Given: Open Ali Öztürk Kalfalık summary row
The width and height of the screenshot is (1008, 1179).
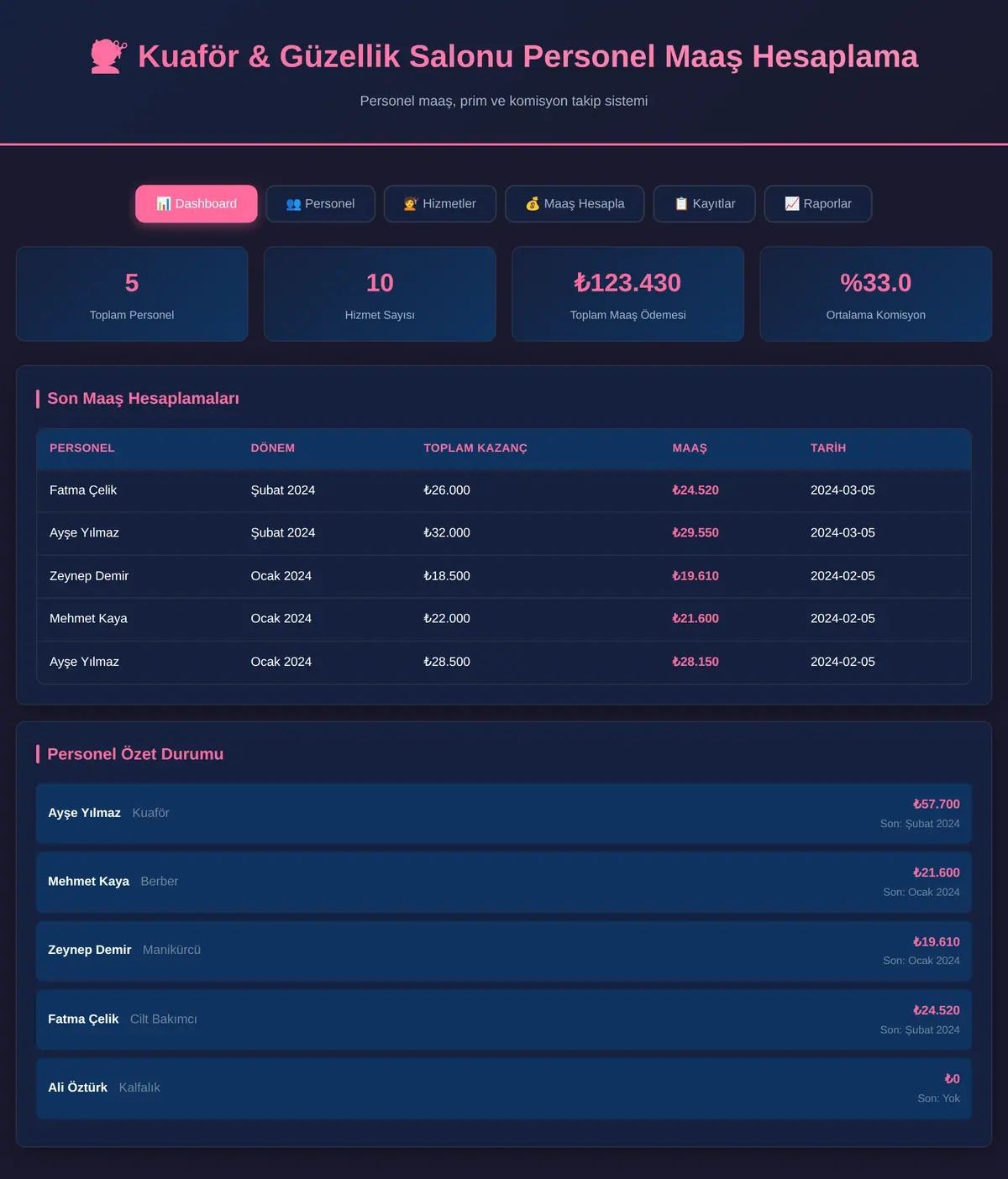Looking at the screenshot, I should 504,1088.
